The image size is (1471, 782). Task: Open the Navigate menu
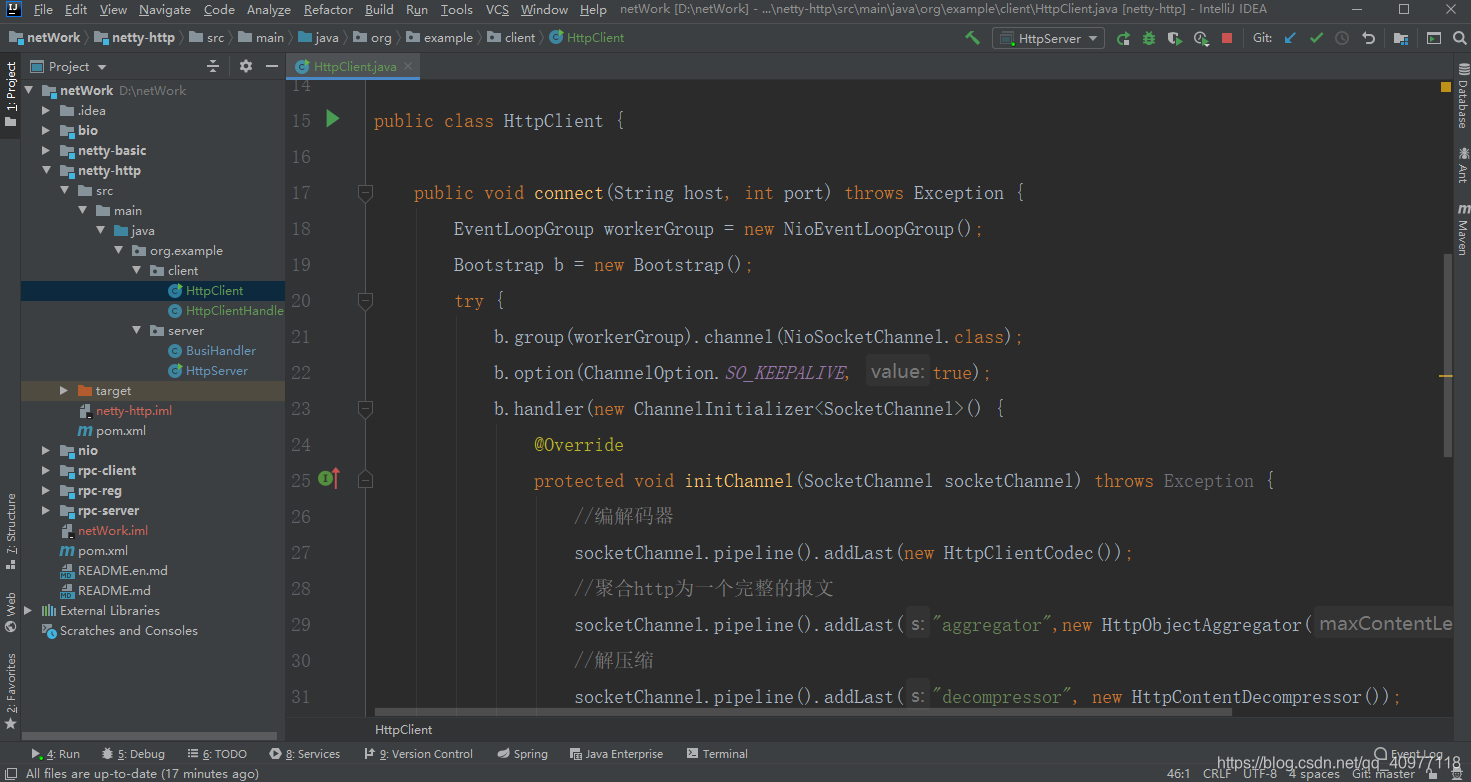point(165,10)
